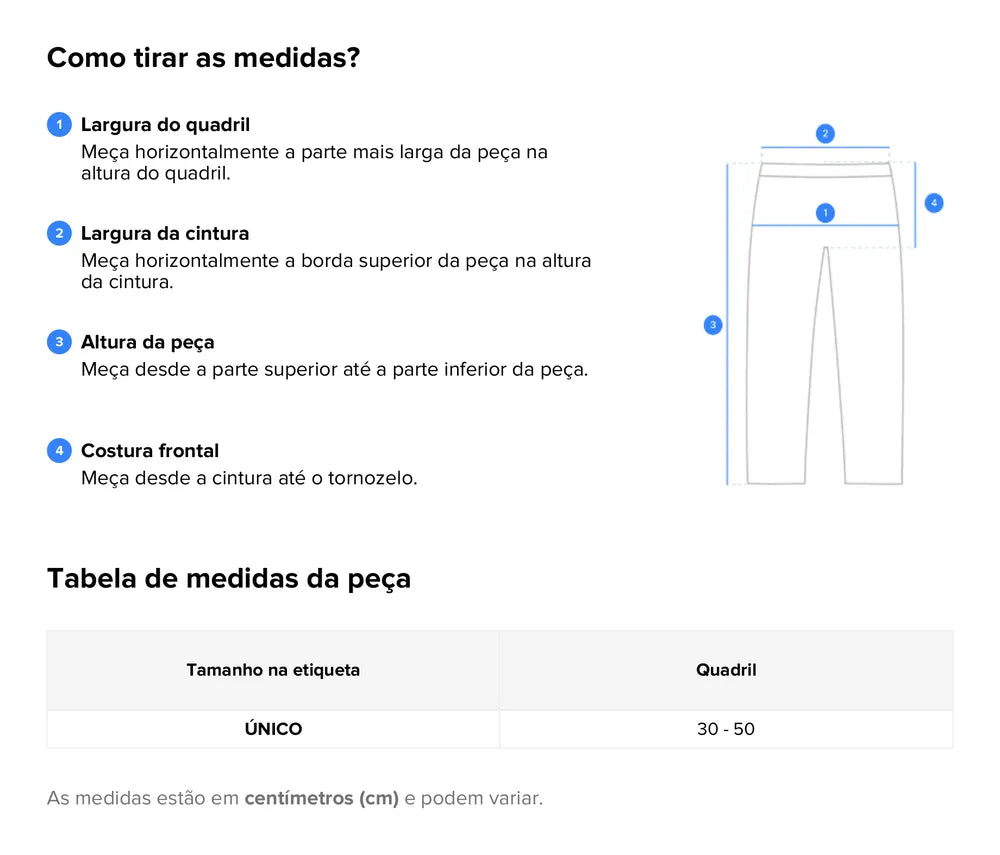Click the "Como tirar as medidas?" heading
1000x855 pixels.
203,57
